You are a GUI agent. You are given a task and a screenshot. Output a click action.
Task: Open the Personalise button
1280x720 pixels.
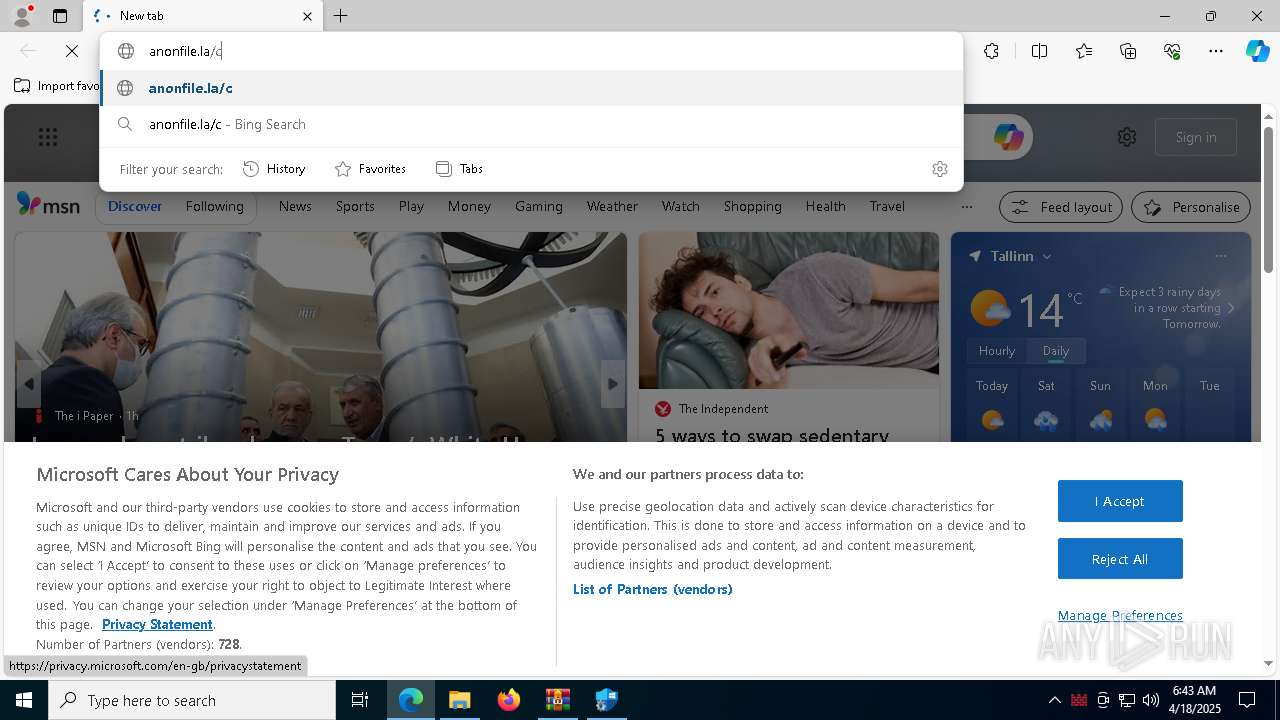tap(1191, 207)
